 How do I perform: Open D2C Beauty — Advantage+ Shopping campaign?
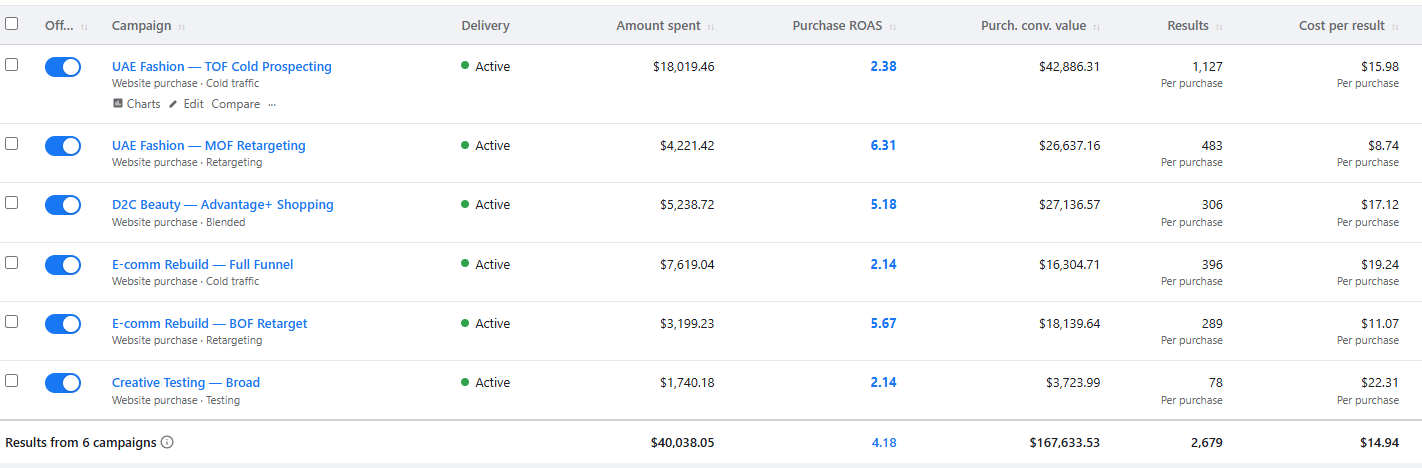(x=223, y=205)
